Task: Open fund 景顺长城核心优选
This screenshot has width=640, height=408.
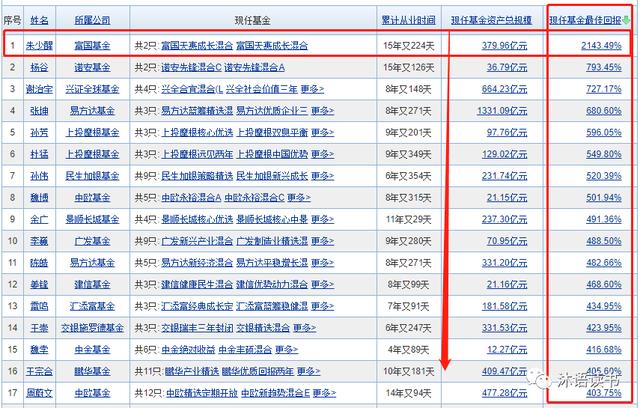Action: point(197,219)
